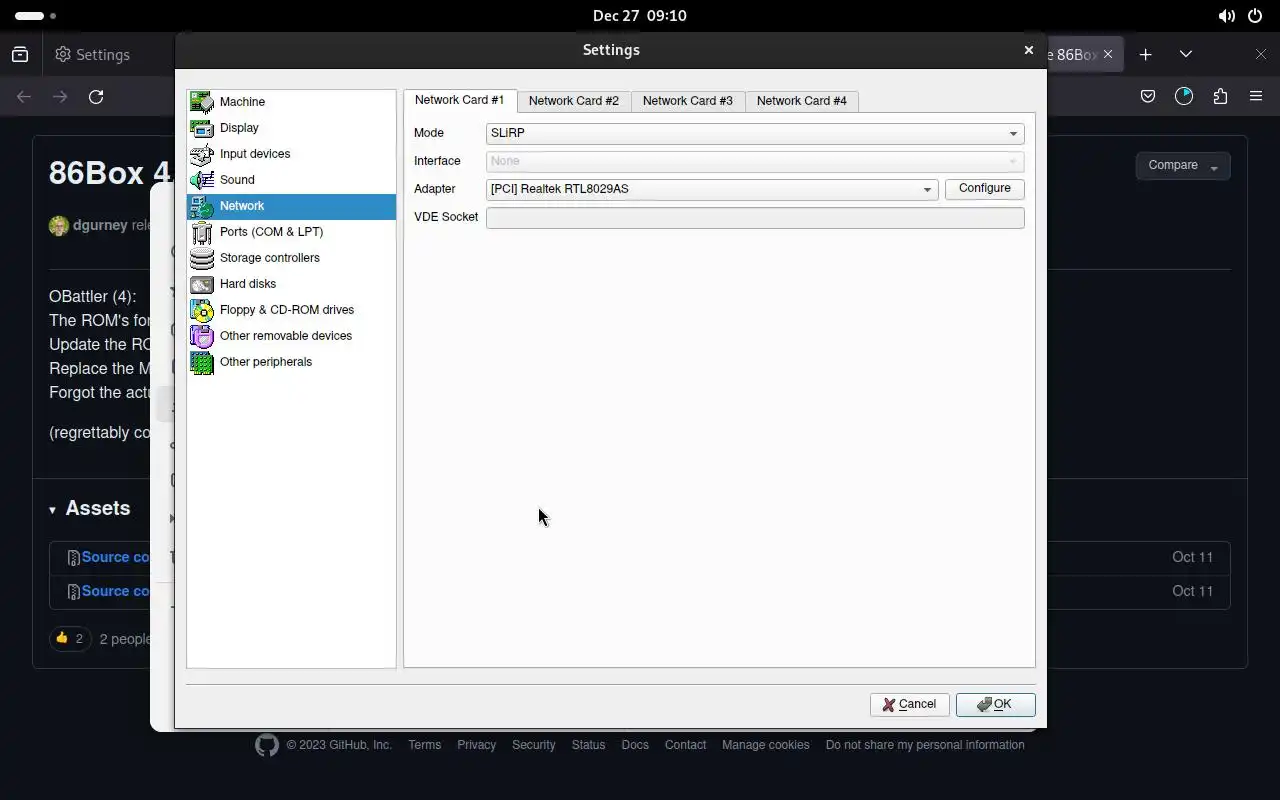
Task: Open GitHub Security footer link
Action: (533, 745)
